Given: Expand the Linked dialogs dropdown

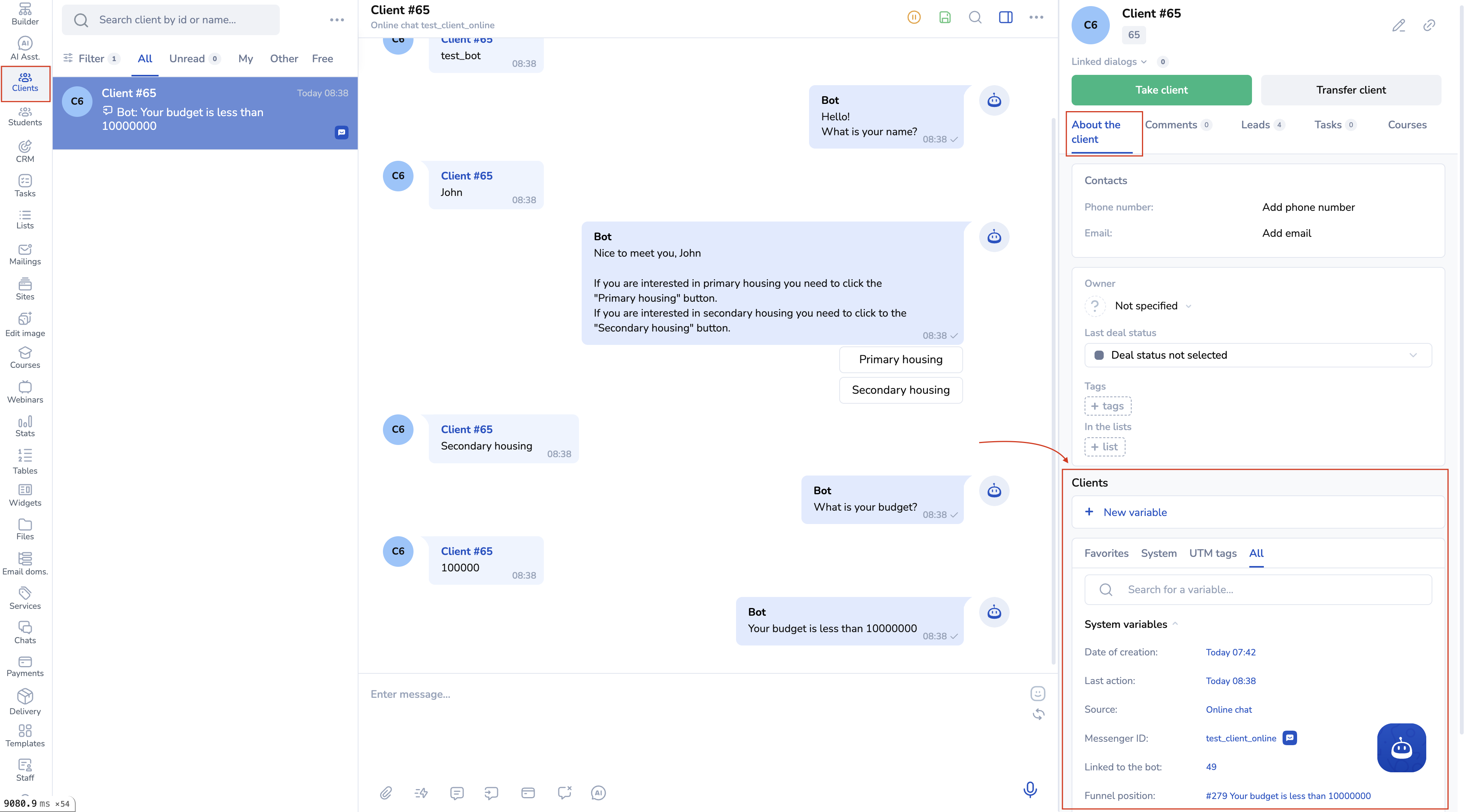Looking at the screenshot, I should tap(1109, 61).
